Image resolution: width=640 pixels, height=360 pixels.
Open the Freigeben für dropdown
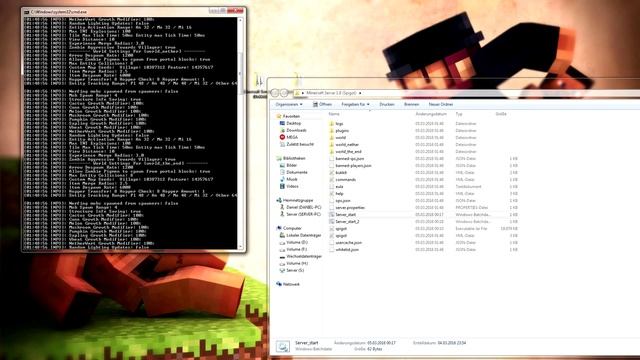[x=356, y=104]
